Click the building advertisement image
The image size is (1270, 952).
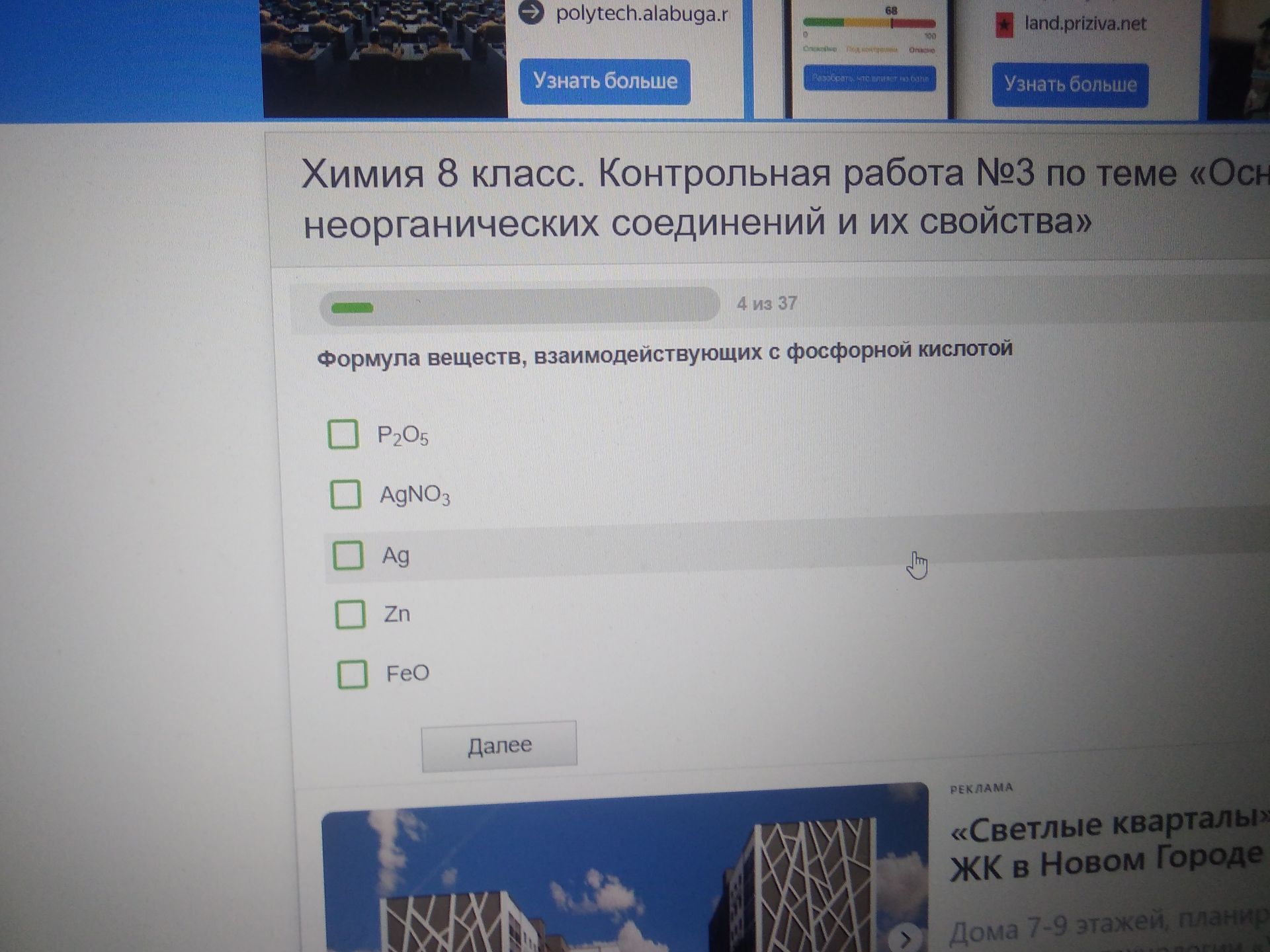click(625, 867)
